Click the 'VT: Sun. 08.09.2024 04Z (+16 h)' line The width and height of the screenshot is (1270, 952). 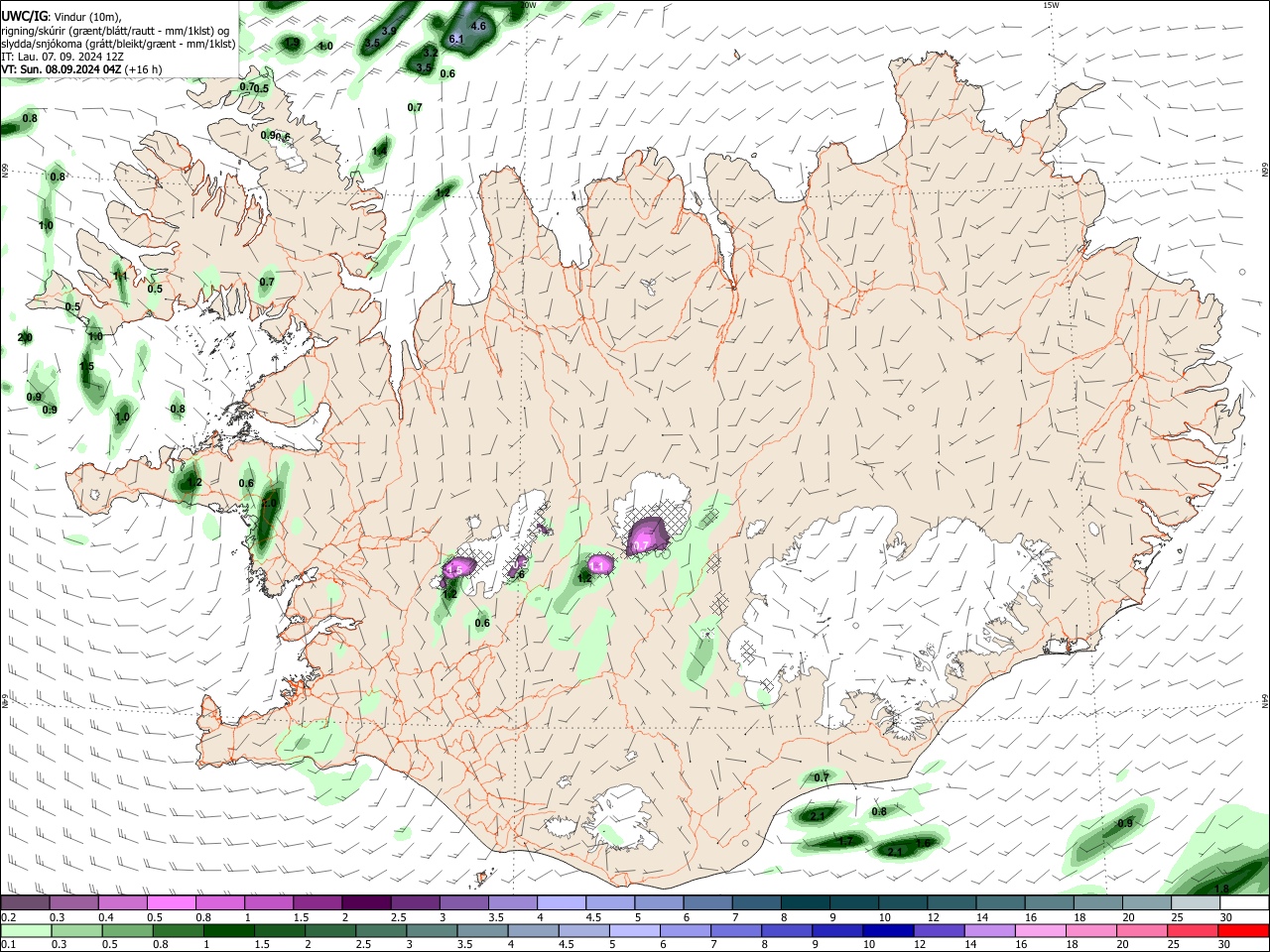pos(82,70)
